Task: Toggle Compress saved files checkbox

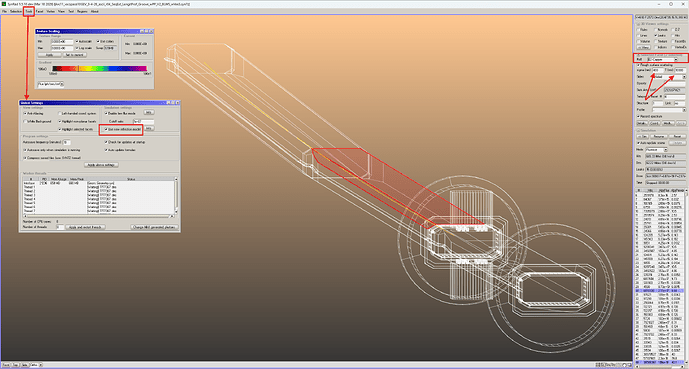Action: (25, 157)
